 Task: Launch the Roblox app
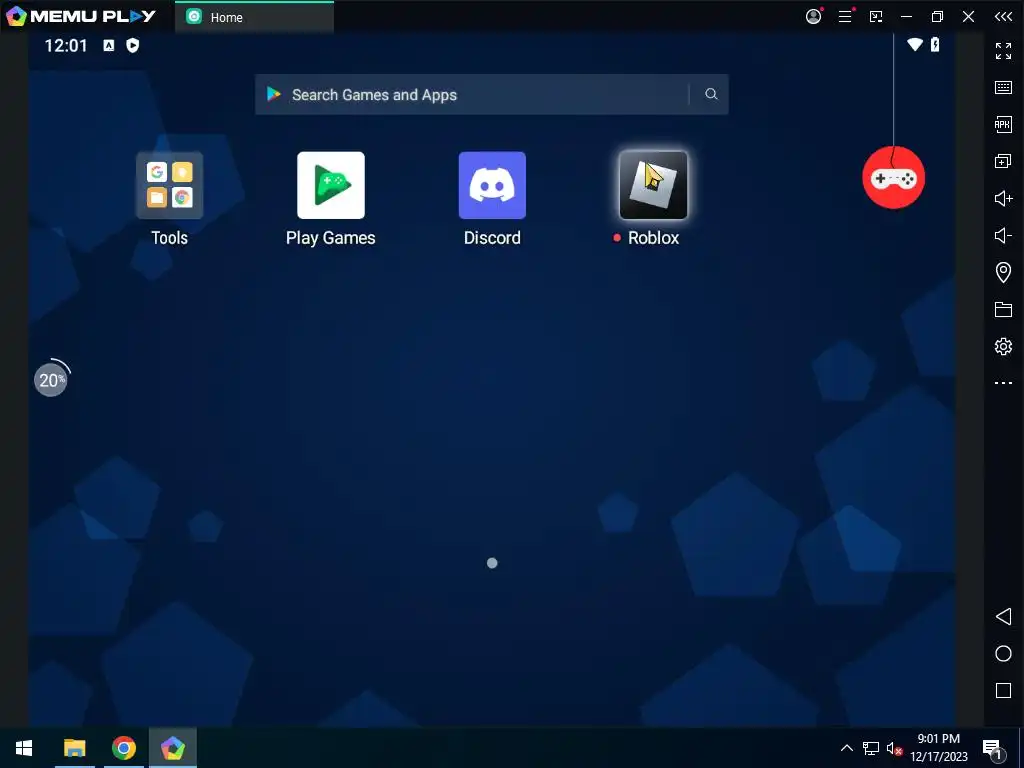pyautogui.click(x=653, y=185)
